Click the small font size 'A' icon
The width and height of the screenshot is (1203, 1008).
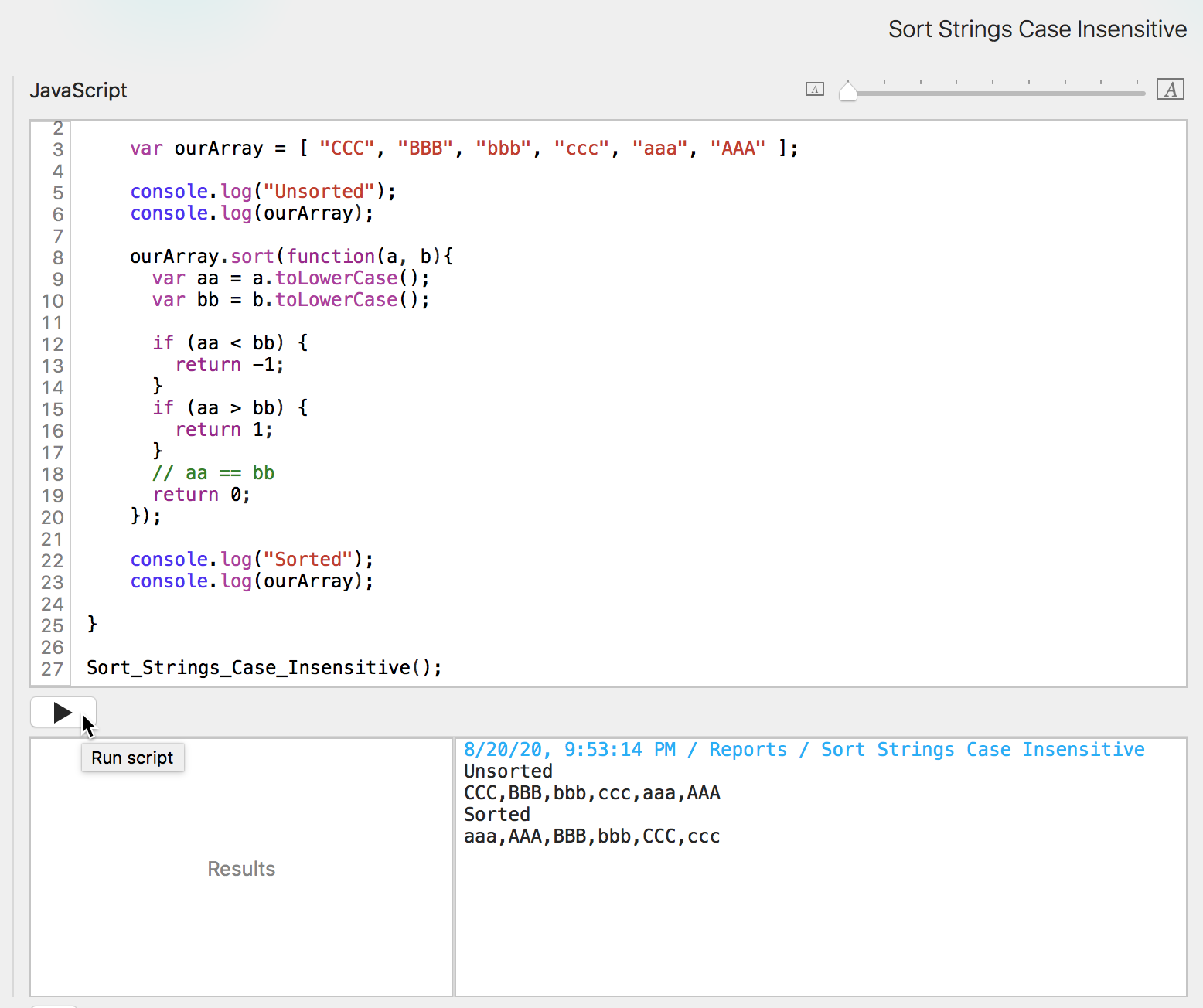(x=814, y=90)
